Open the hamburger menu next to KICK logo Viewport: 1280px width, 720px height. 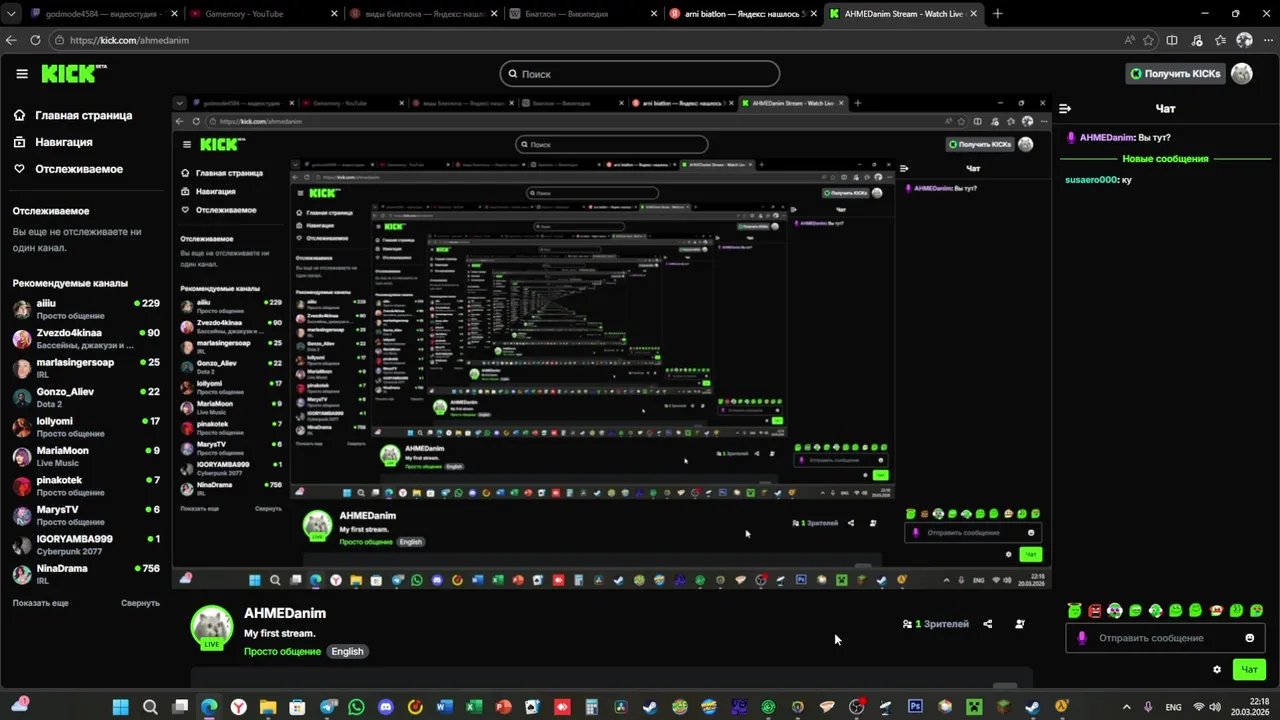22,74
